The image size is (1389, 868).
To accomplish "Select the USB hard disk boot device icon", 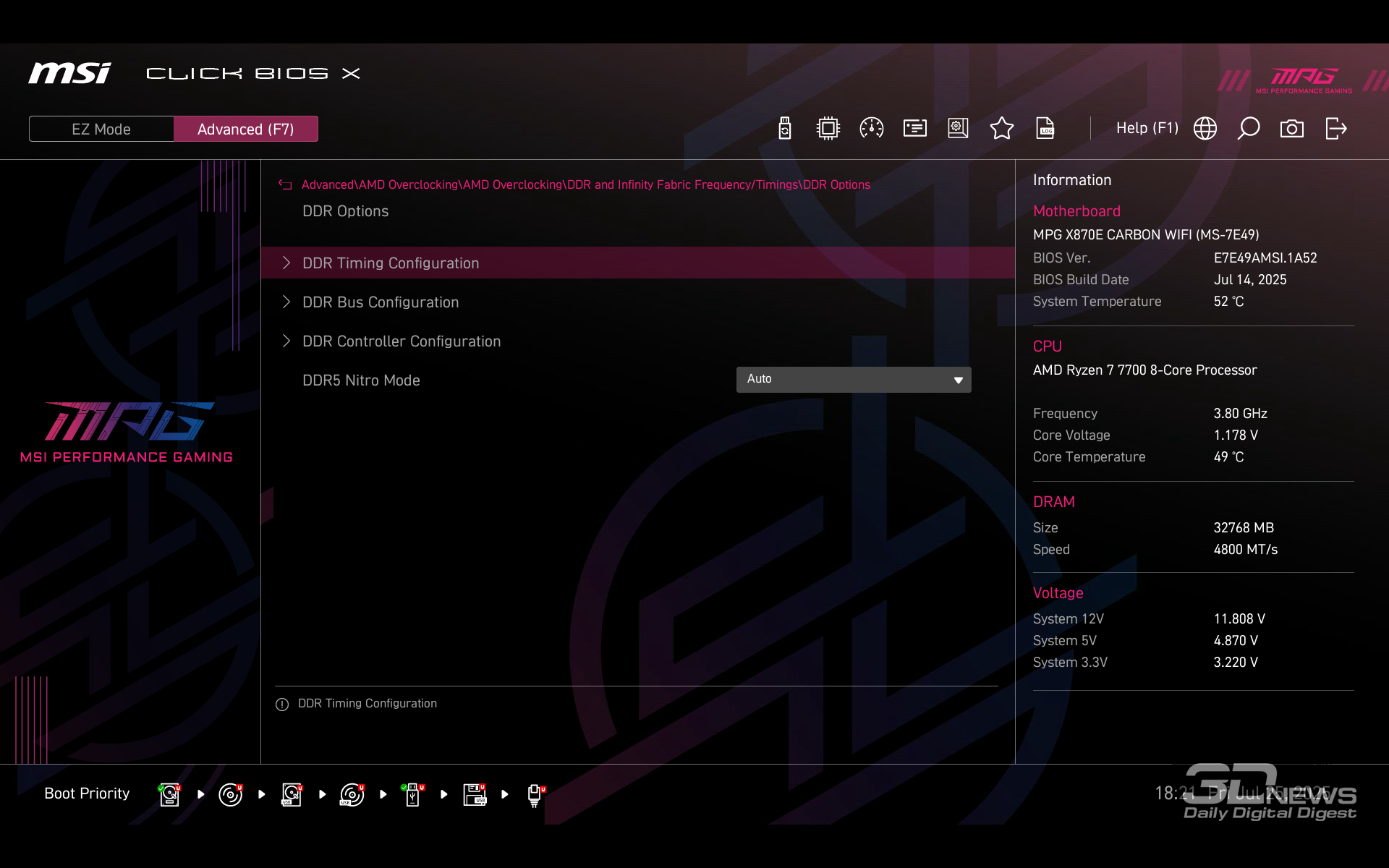I will pyautogui.click(x=292, y=794).
